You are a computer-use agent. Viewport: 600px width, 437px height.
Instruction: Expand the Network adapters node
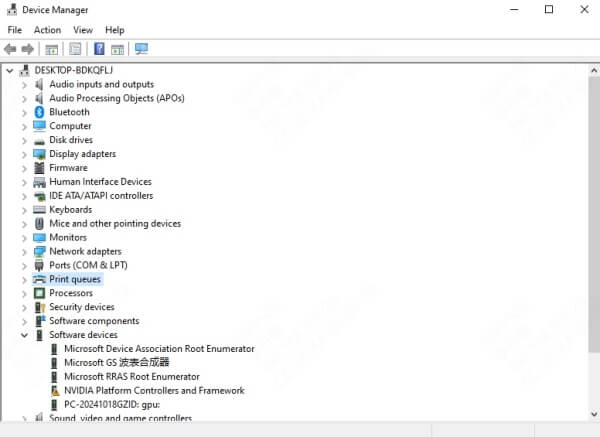(24, 252)
